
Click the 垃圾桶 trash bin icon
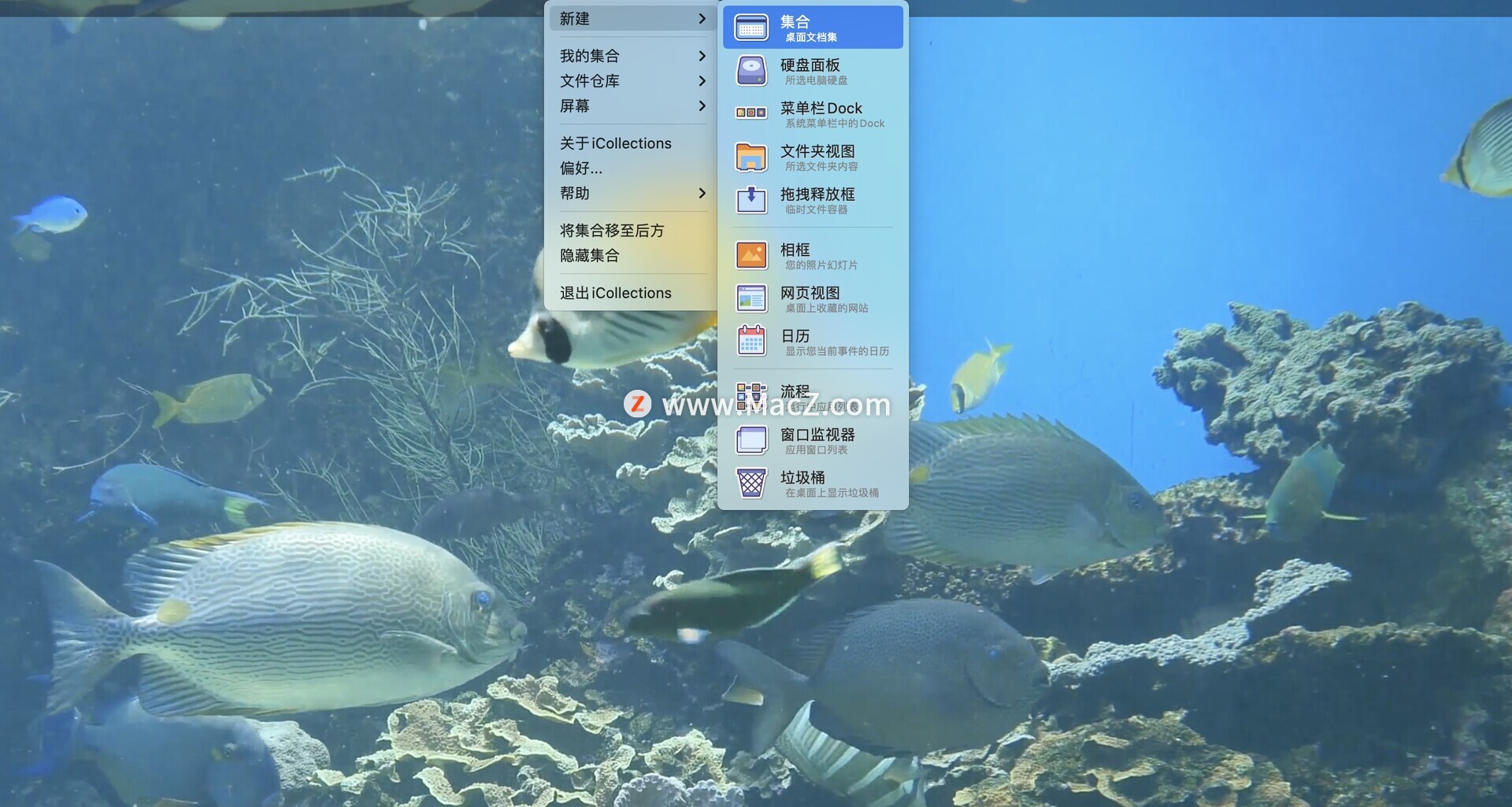point(751,483)
